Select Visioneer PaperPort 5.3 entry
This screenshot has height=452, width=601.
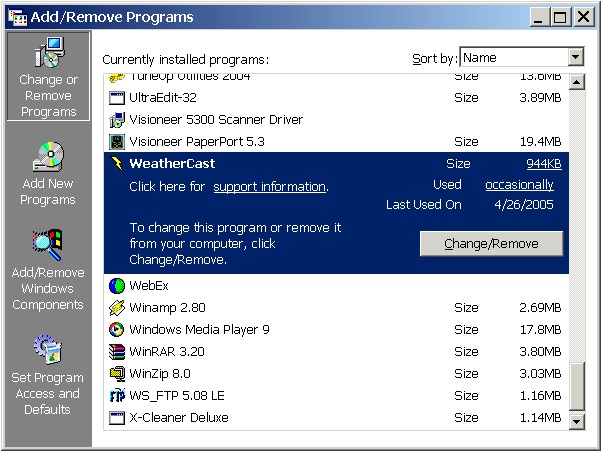click(336, 142)
